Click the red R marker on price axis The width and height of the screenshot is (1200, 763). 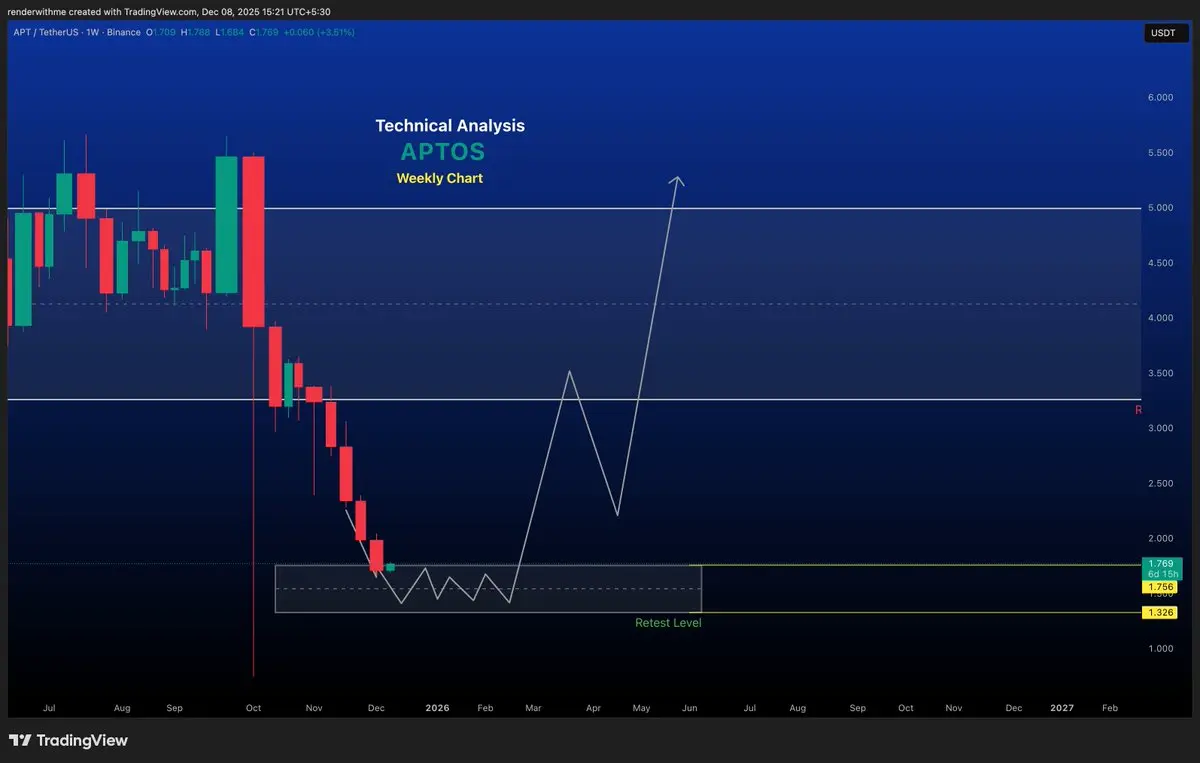click(x=1138, y=410)
